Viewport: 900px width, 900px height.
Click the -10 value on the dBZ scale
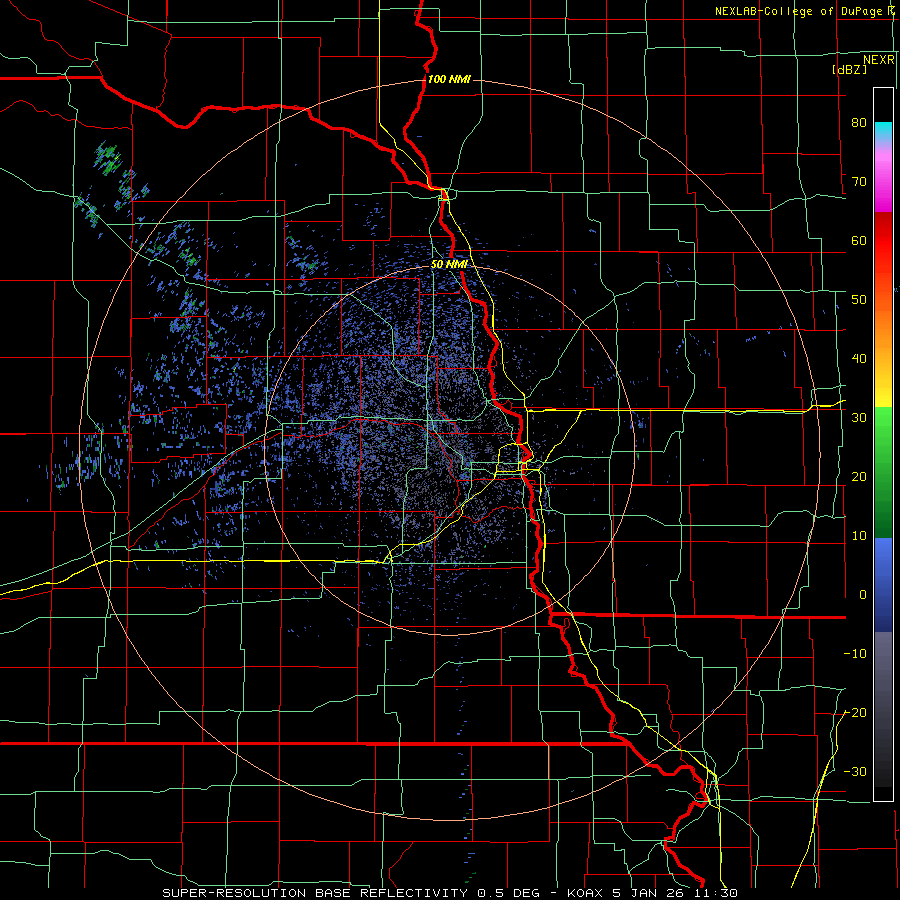point(855,654)
